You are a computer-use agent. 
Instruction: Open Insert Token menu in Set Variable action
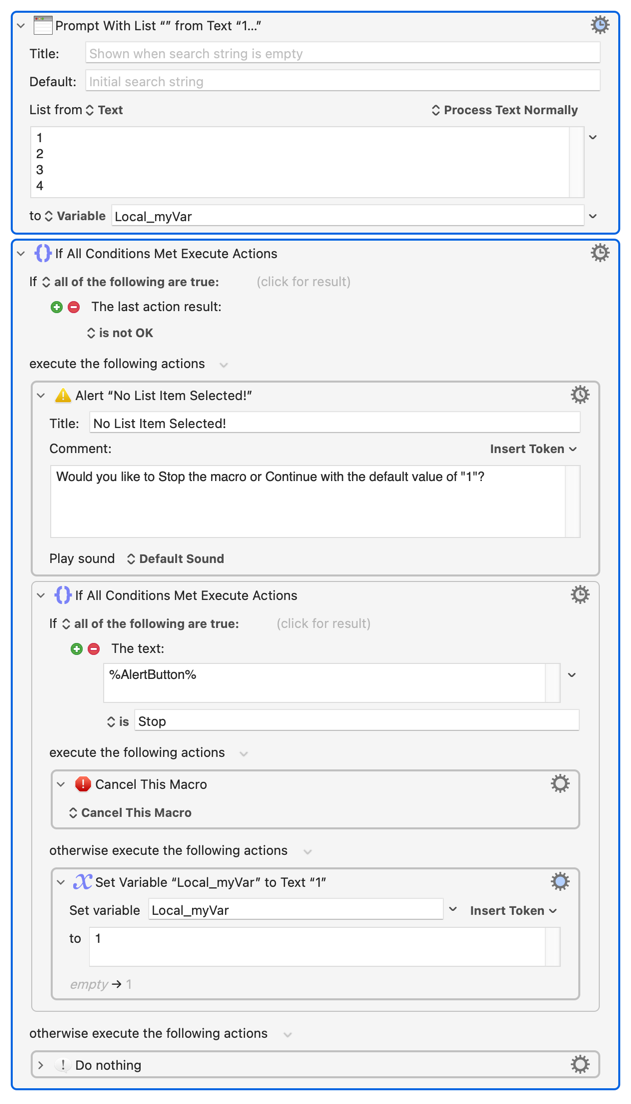513,911
